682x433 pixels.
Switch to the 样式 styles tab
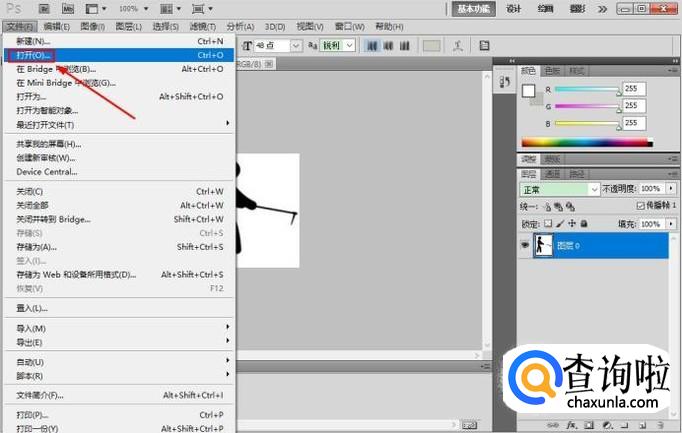(x=577, y=70)
